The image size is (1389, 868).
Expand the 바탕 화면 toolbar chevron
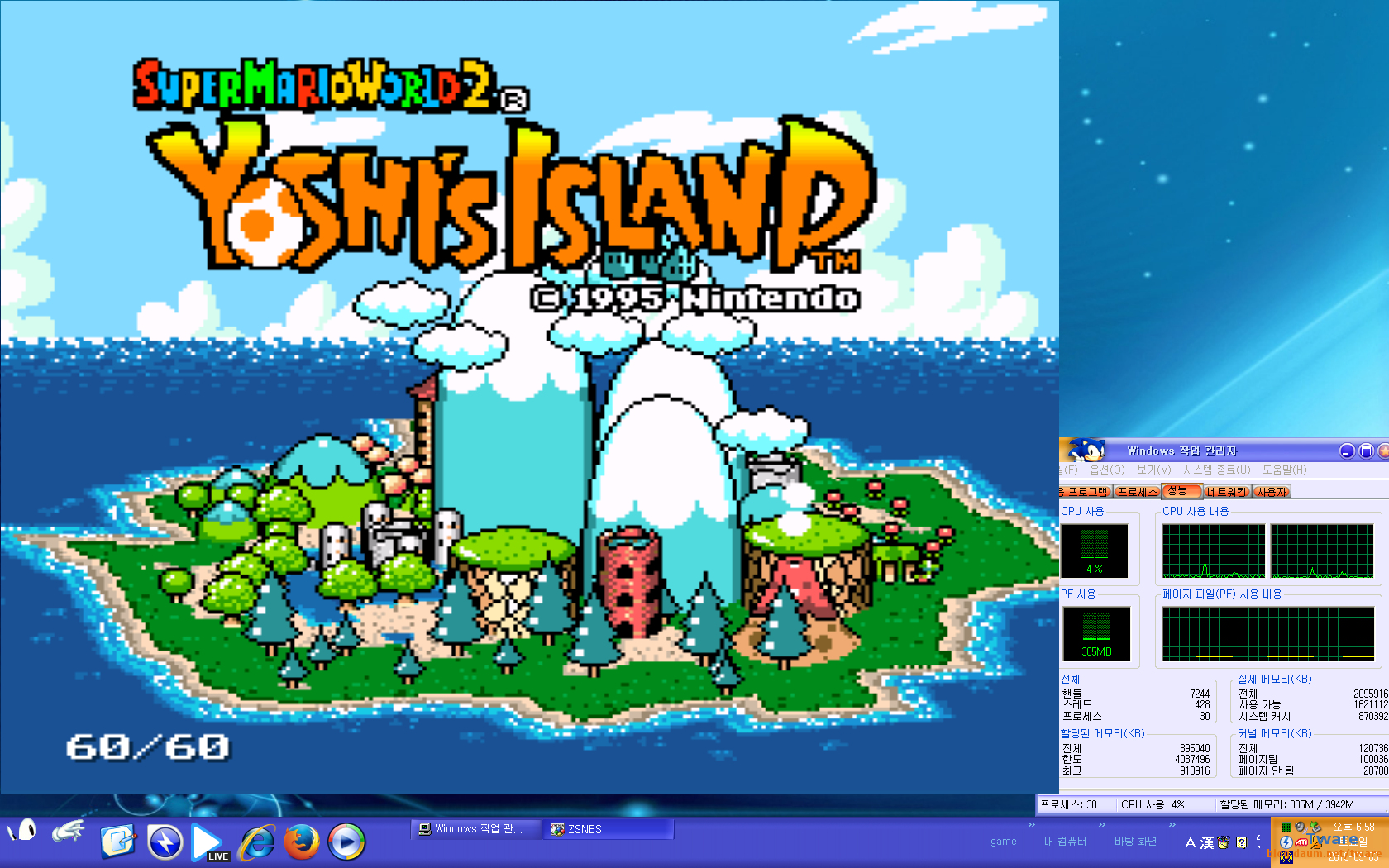pyautogui.click(x=1172, y=824)
